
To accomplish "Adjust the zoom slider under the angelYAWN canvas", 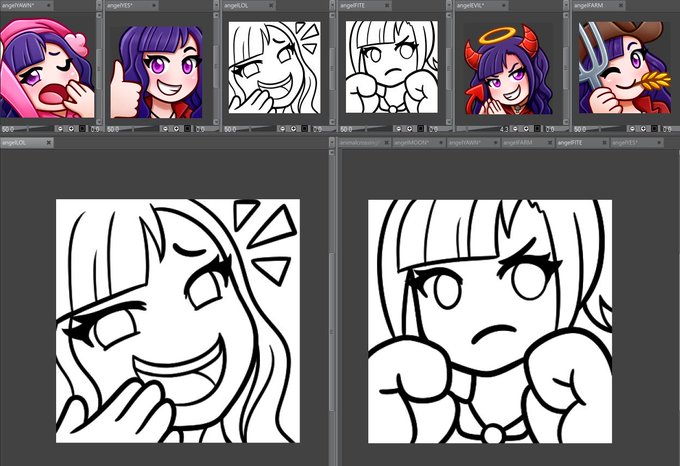I will point(28,129).
